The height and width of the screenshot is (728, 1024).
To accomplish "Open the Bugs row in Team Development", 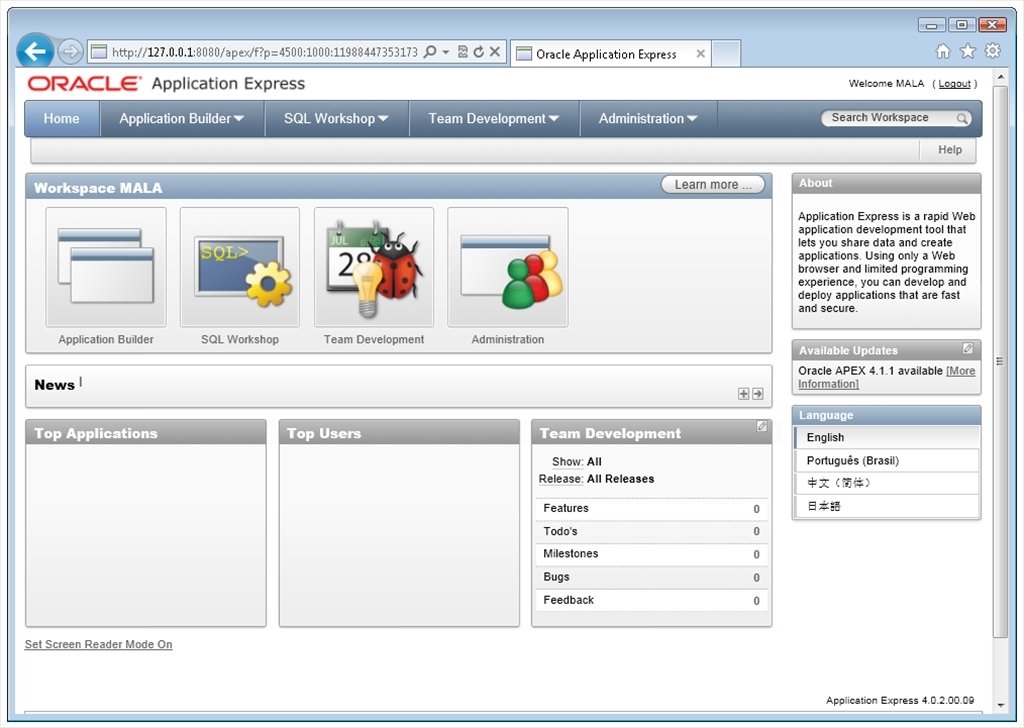I will [x=651, y=577].
